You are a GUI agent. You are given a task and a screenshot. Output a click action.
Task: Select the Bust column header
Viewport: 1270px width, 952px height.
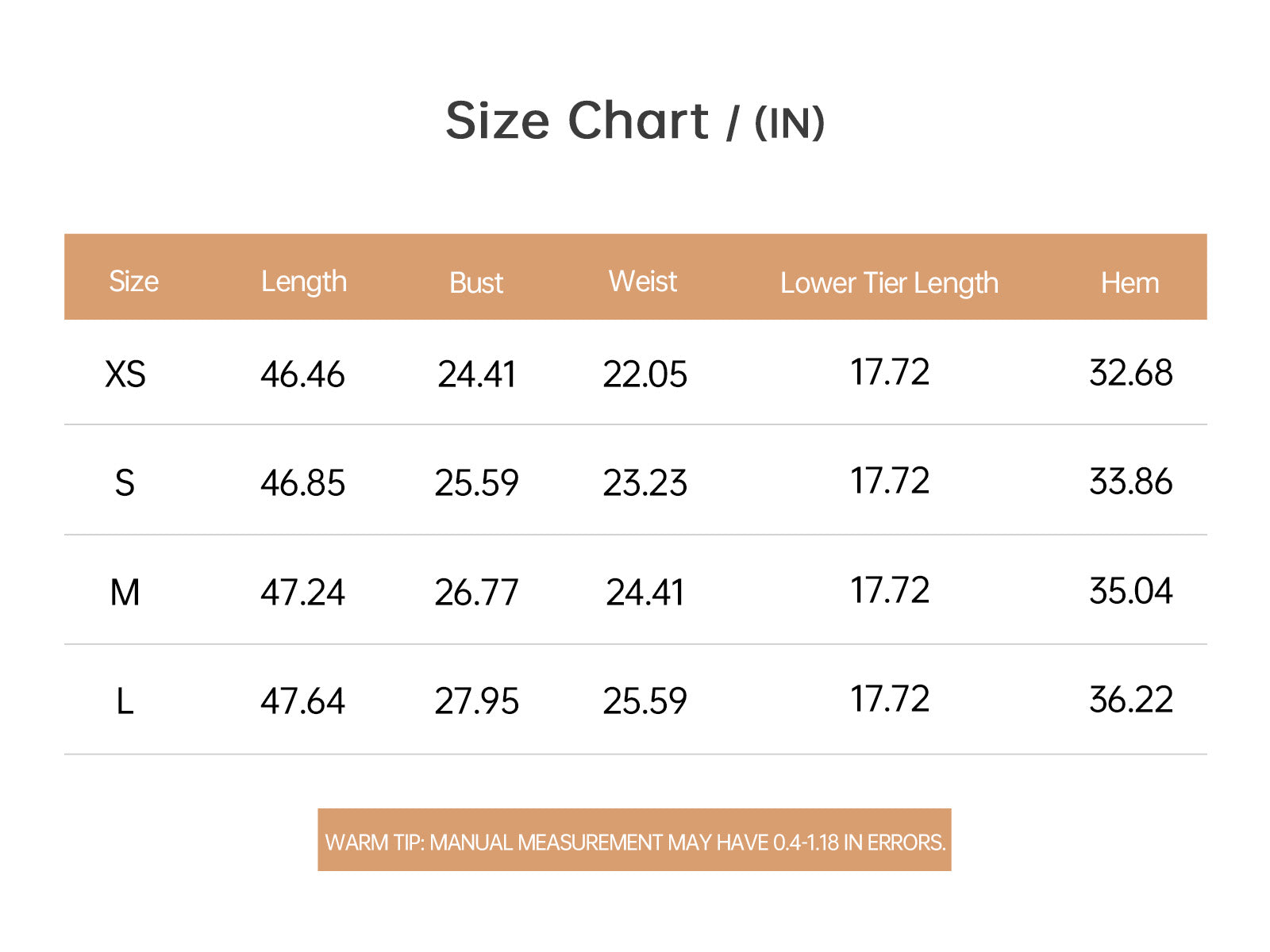point(476,283)
